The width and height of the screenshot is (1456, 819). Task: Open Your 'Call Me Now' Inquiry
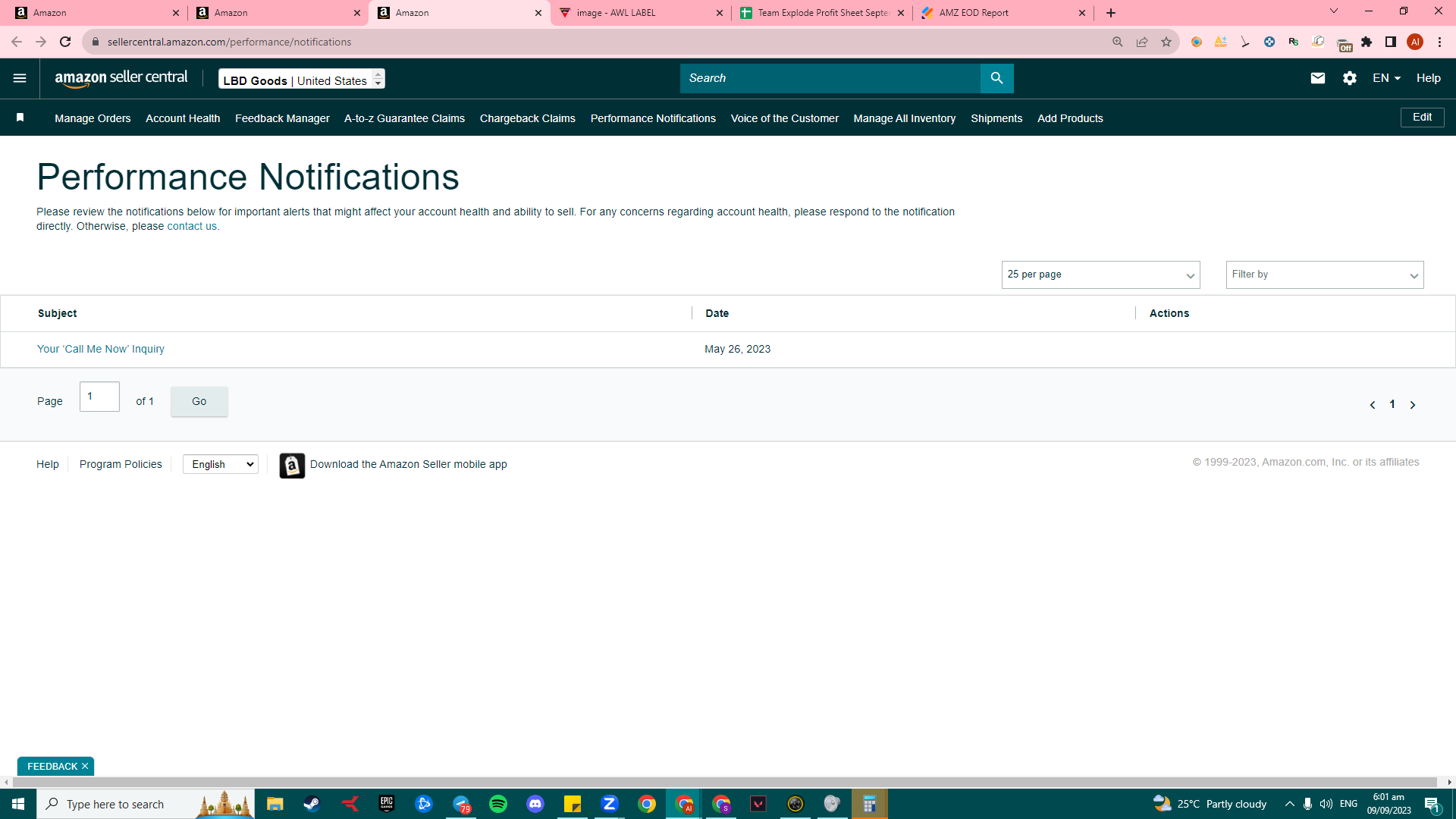click(101, 349)
